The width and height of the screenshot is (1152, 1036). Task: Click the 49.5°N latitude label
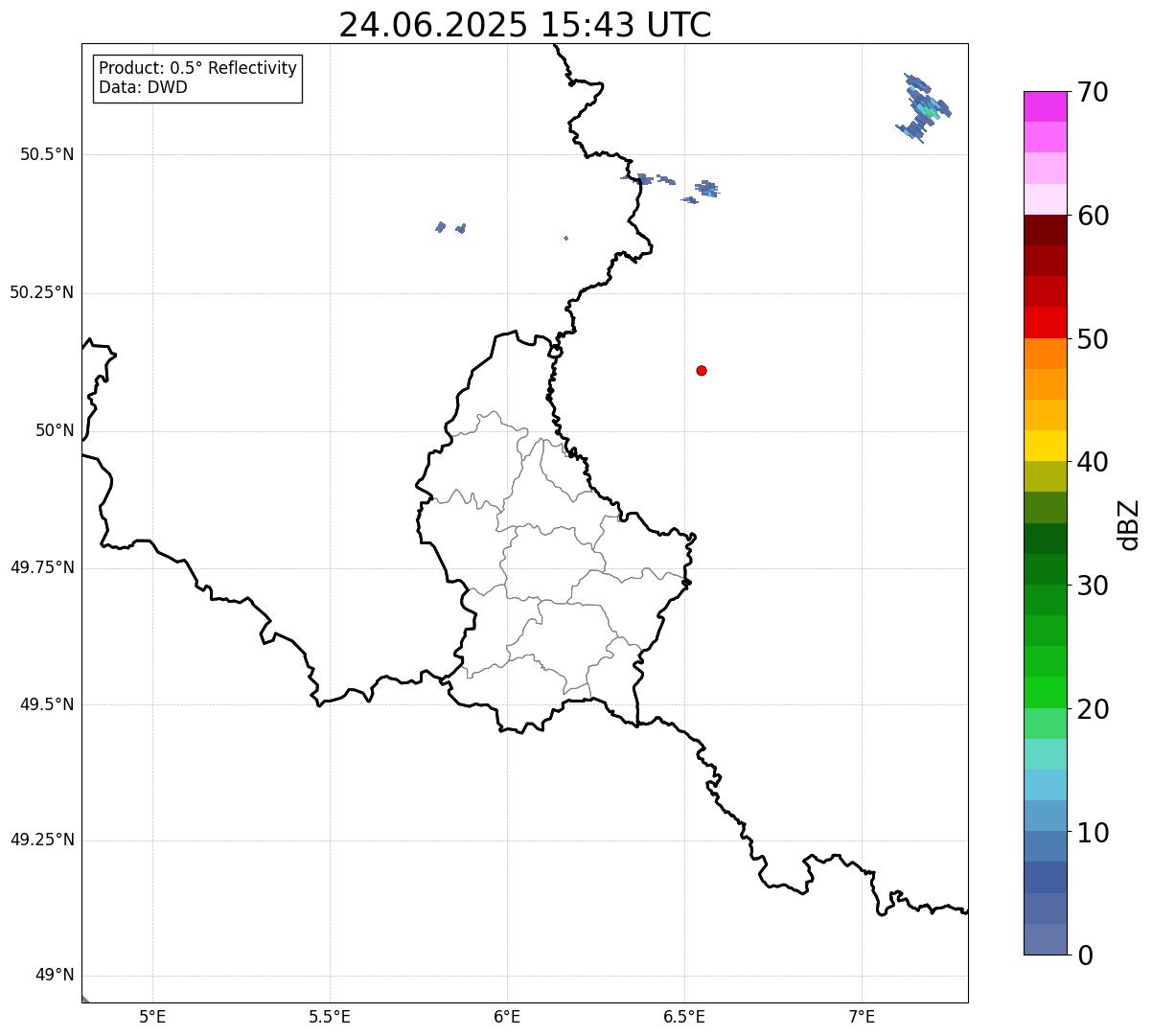47,704
